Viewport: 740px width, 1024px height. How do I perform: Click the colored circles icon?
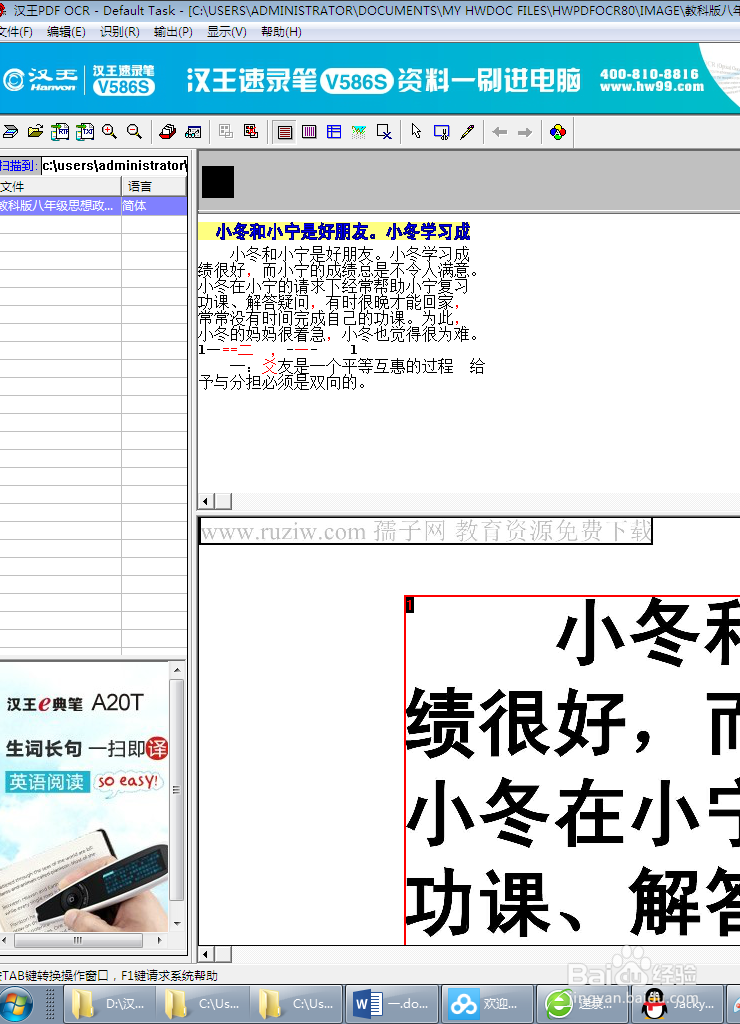pyautogui.click(x=558, y=132)
